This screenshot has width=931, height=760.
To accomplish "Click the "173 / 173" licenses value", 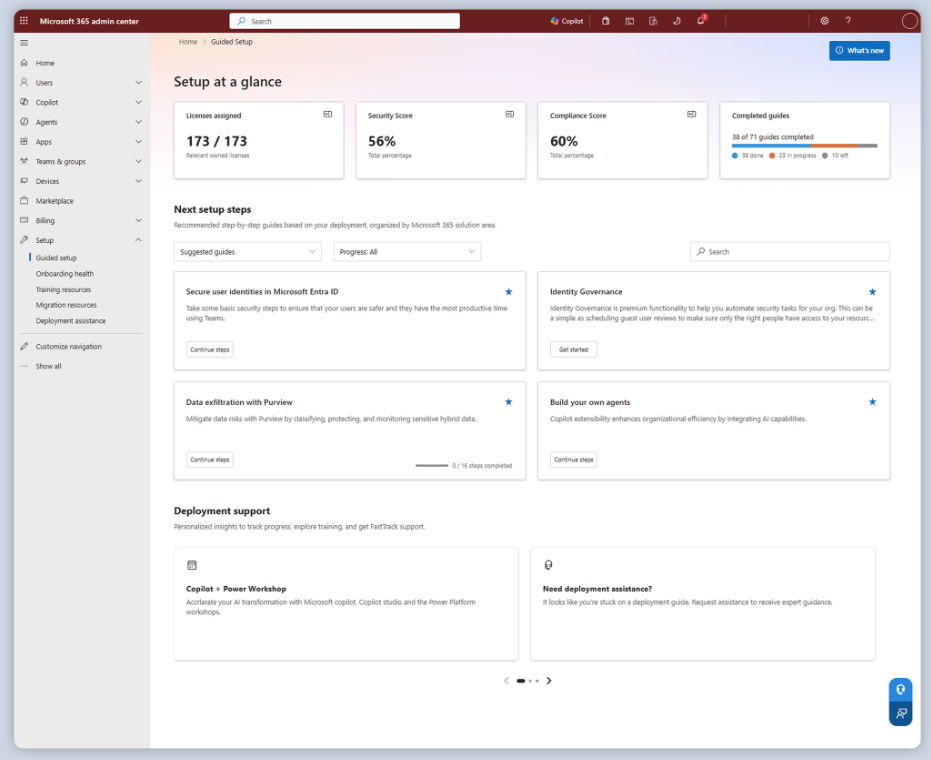I will point(217,141).
